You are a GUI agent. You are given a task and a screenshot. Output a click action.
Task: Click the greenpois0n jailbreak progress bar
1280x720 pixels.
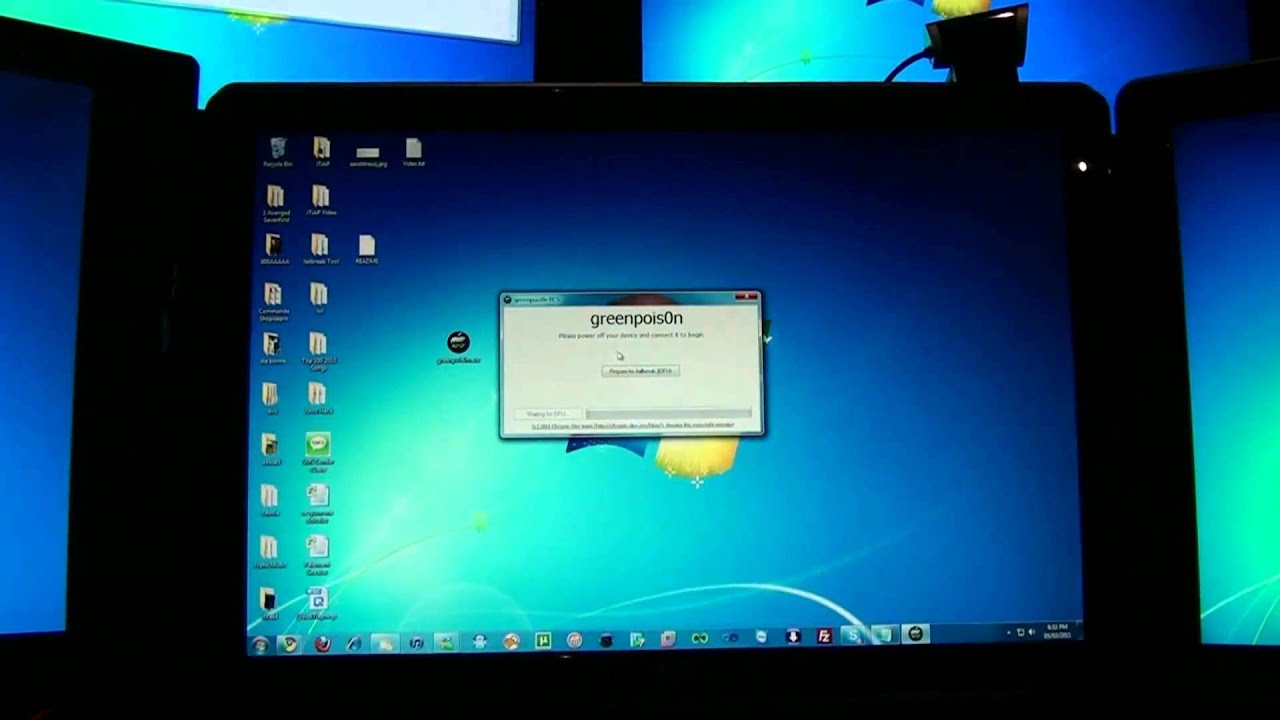coord(668,413)
